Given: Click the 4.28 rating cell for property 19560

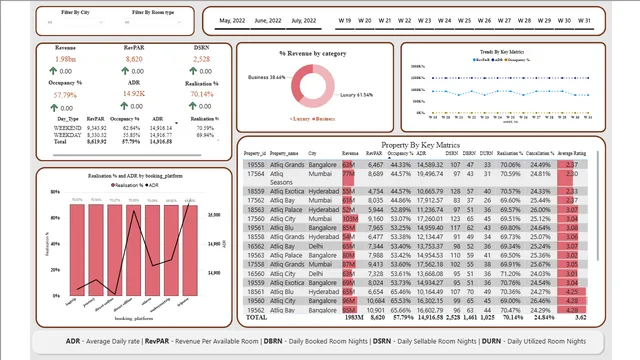Looking at the screenshot, I should point(571,301).
